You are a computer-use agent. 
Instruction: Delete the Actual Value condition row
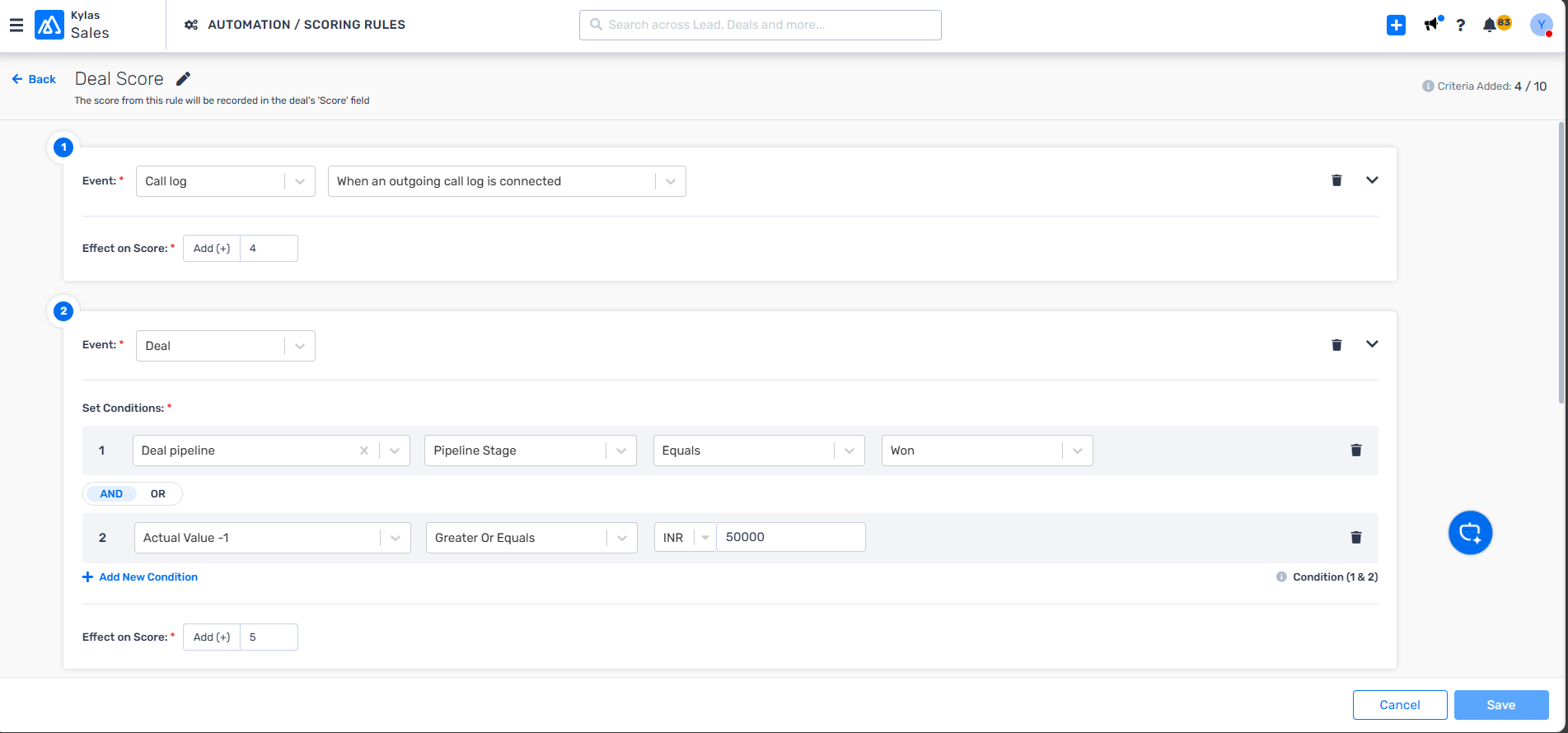click(1355, 538)
